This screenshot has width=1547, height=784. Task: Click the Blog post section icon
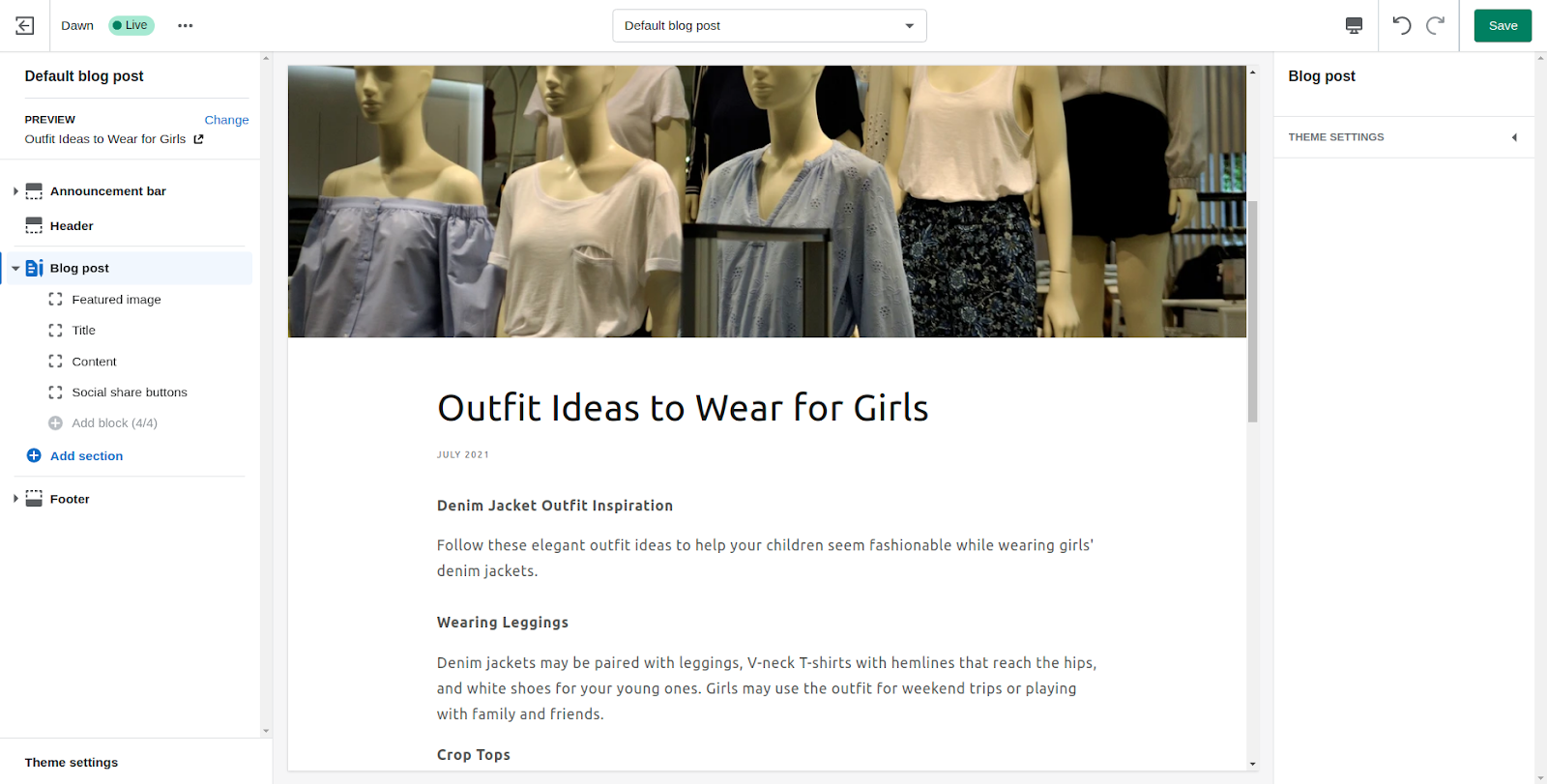35,269
